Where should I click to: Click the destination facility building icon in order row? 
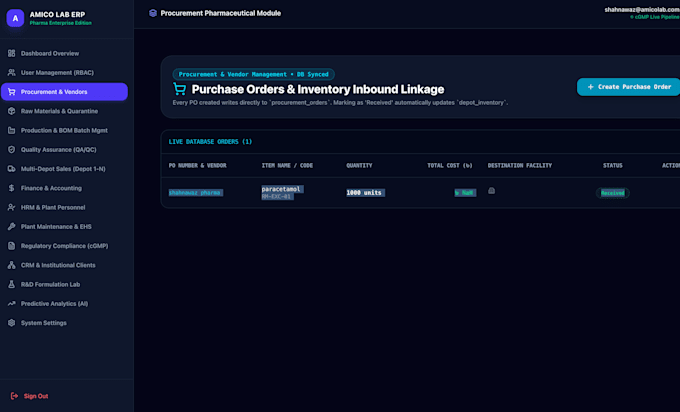pos(491,191)
